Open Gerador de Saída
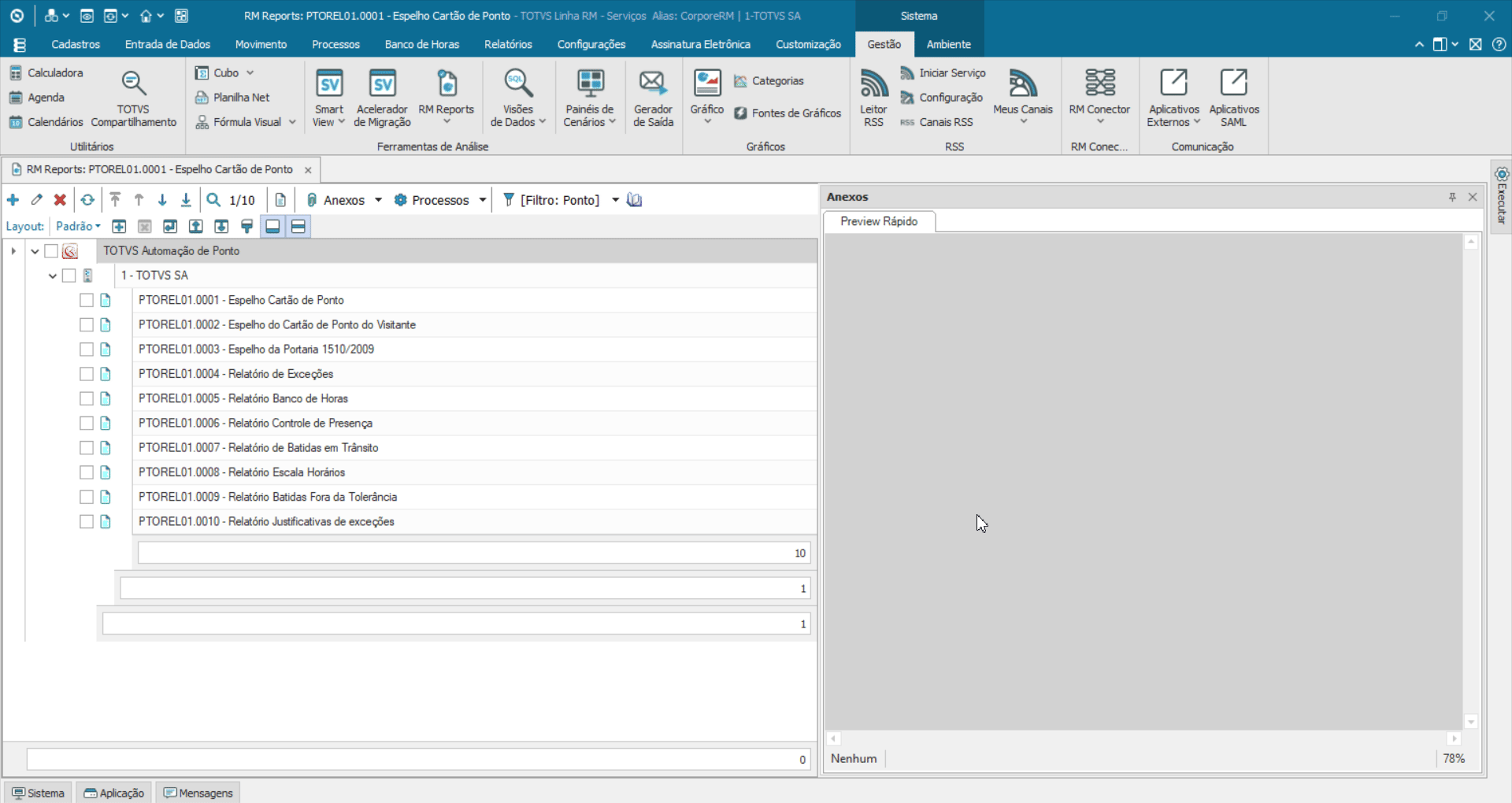Image resolution: width=1512 pixels, height=803 pixels. 653,98
